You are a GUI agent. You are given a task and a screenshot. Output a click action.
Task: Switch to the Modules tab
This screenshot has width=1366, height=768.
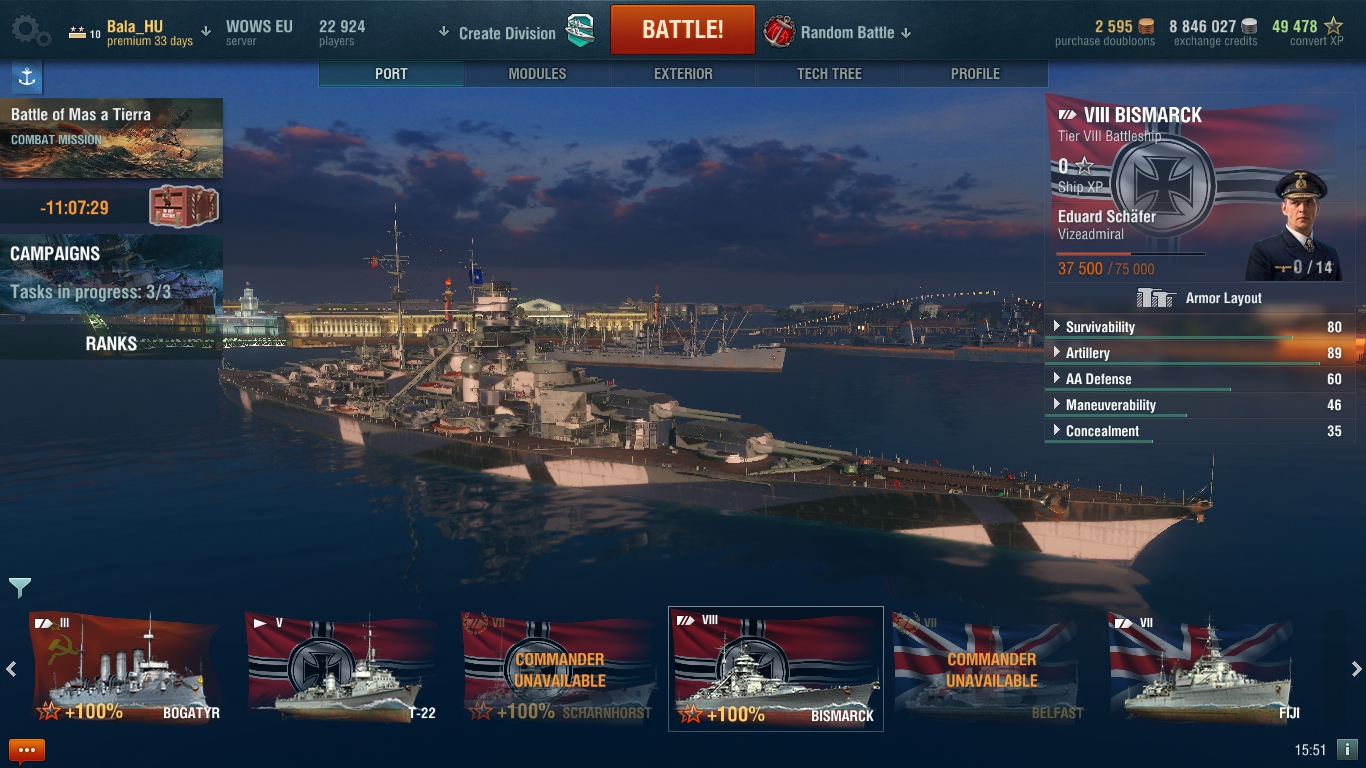pos(537,74)
